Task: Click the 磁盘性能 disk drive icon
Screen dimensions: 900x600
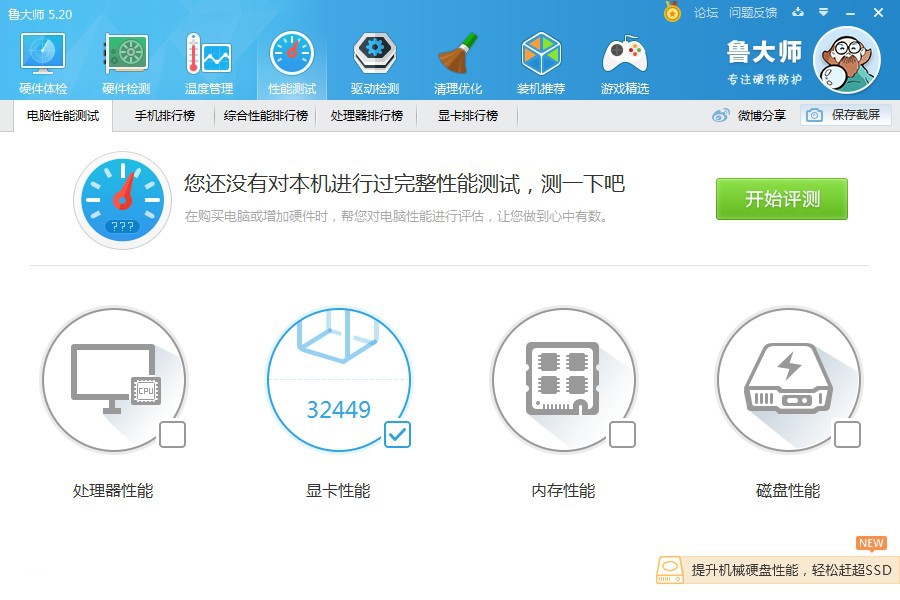Action: [788, 378]
